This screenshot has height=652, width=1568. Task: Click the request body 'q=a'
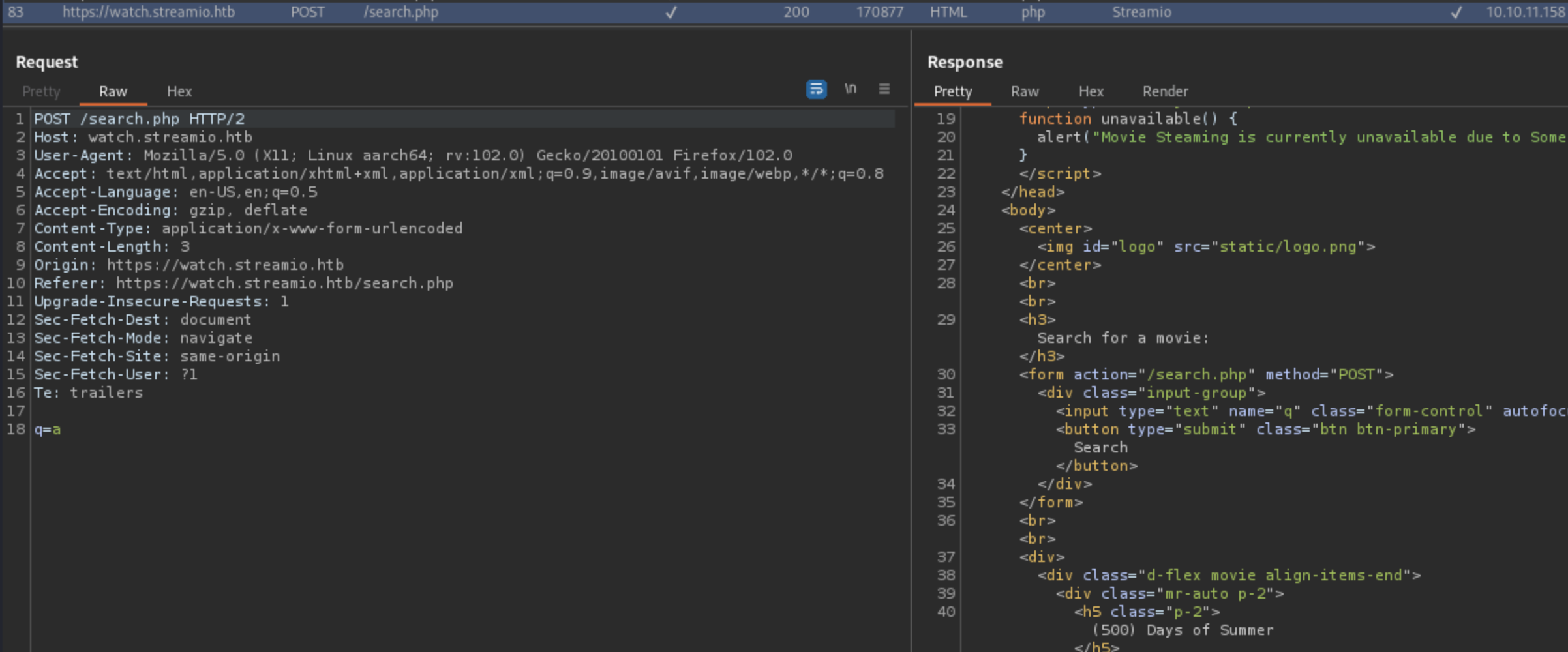(47, 429)
